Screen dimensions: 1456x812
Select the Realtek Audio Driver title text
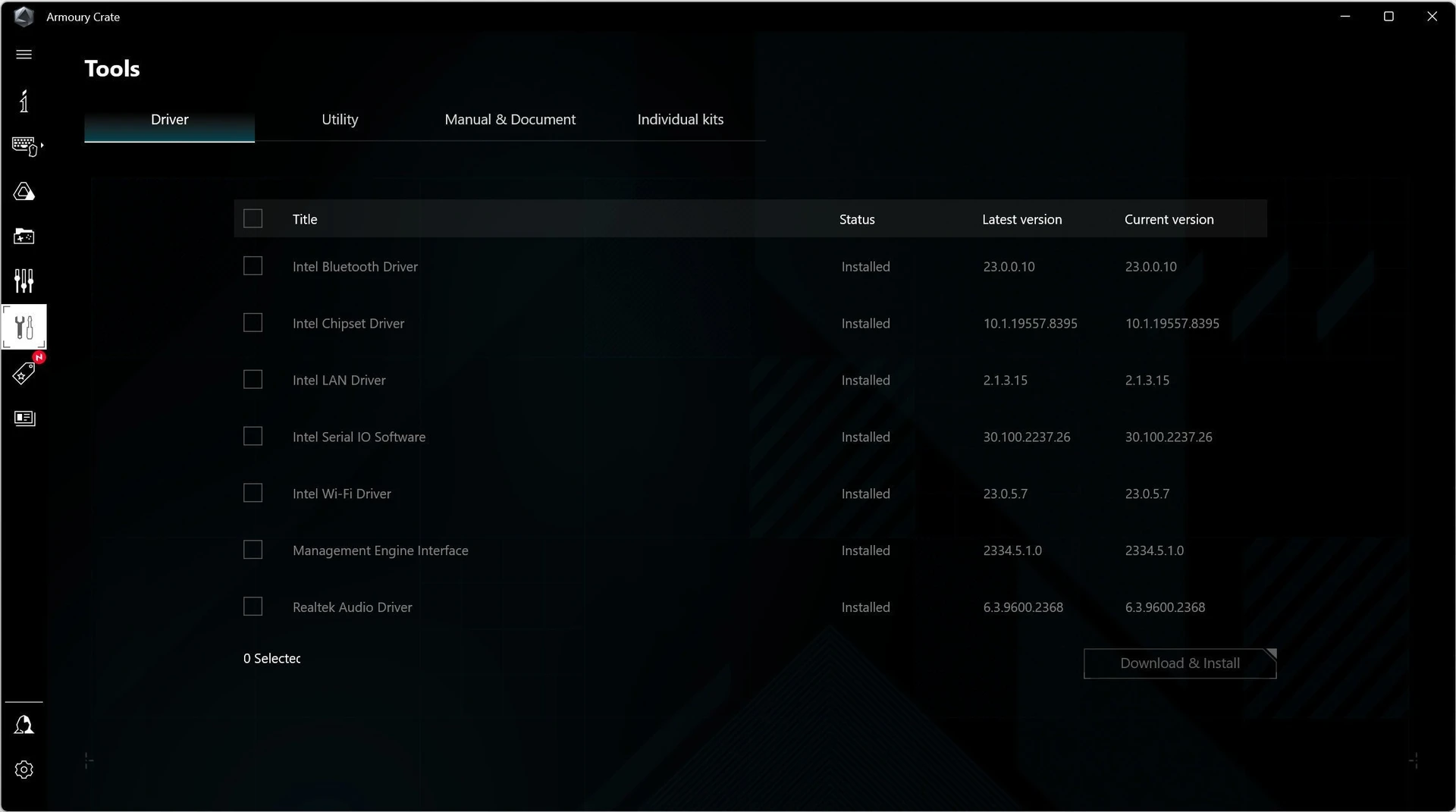[353, 608]
